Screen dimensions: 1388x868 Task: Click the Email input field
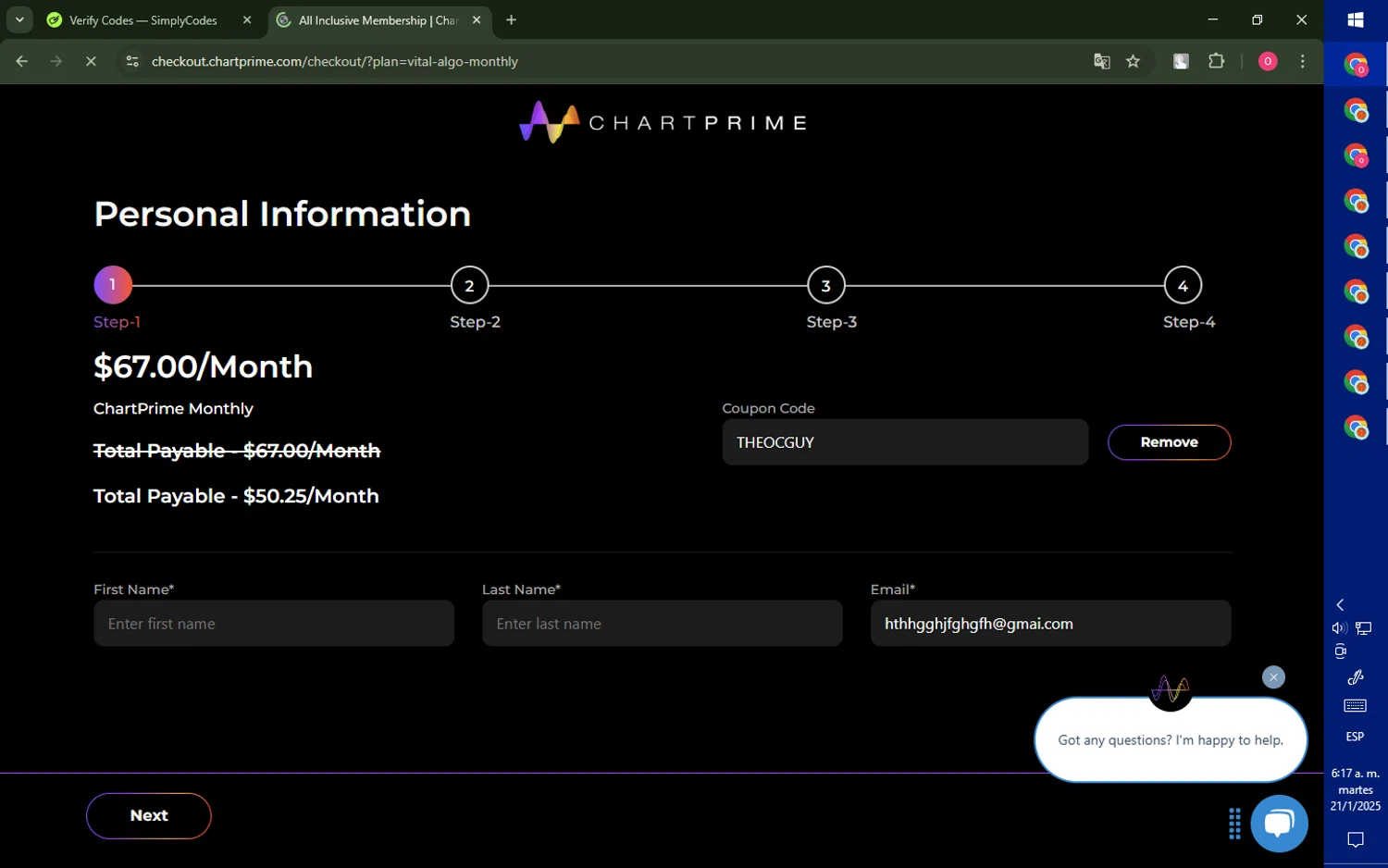click(x=1050, y=624)
